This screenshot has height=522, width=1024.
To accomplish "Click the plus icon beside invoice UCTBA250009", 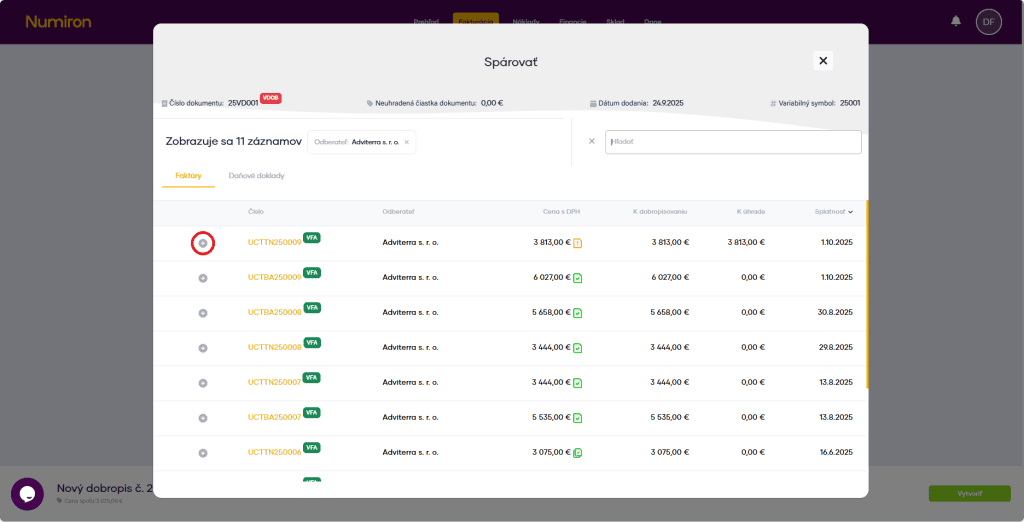I will point(203,278).
